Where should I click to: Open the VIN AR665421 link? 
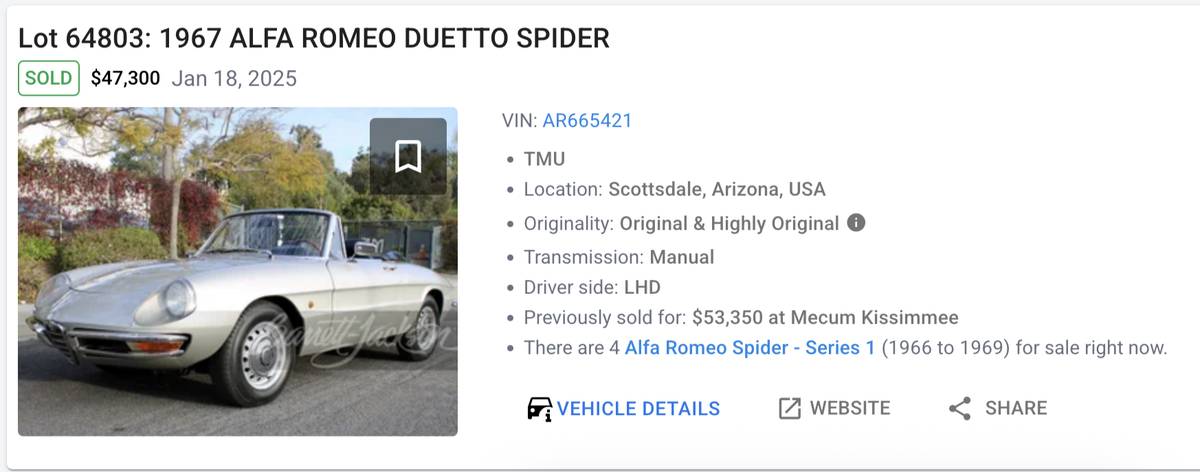pyautogui.click(x=587, y=121)
